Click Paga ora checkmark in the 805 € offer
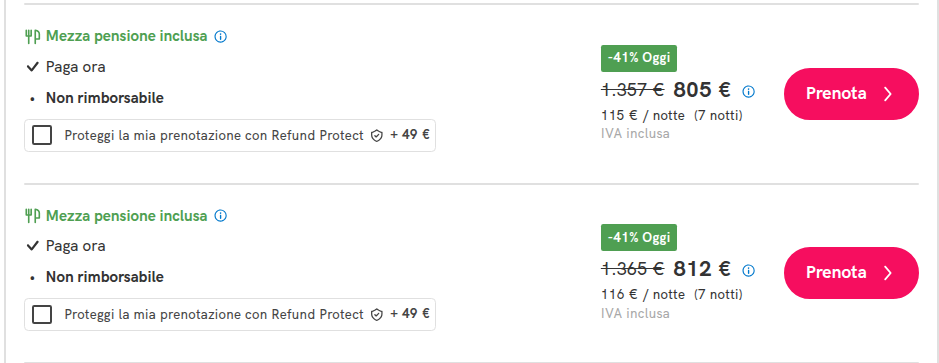Image resolution: width=939 pixels, height=363 pixels. 32,67
